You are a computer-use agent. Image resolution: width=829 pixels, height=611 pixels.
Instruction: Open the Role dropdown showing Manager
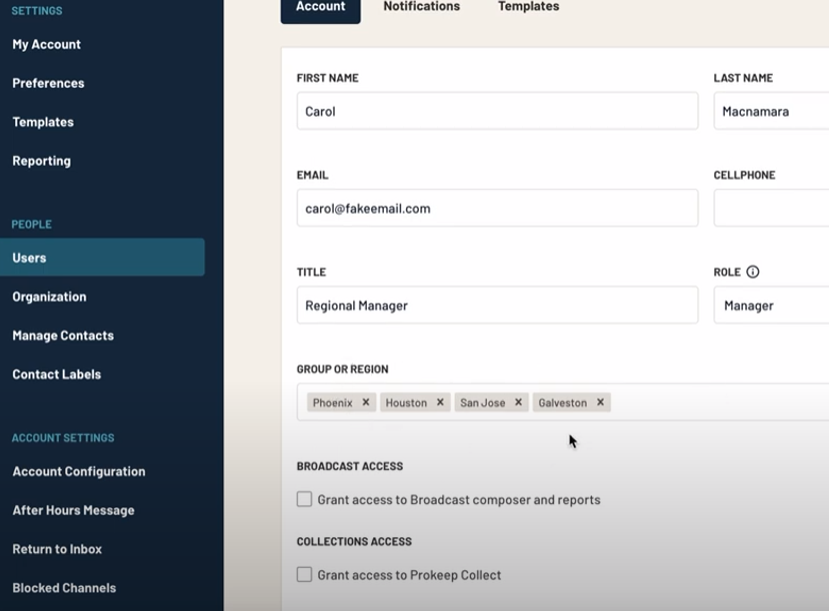coord(771,306)
